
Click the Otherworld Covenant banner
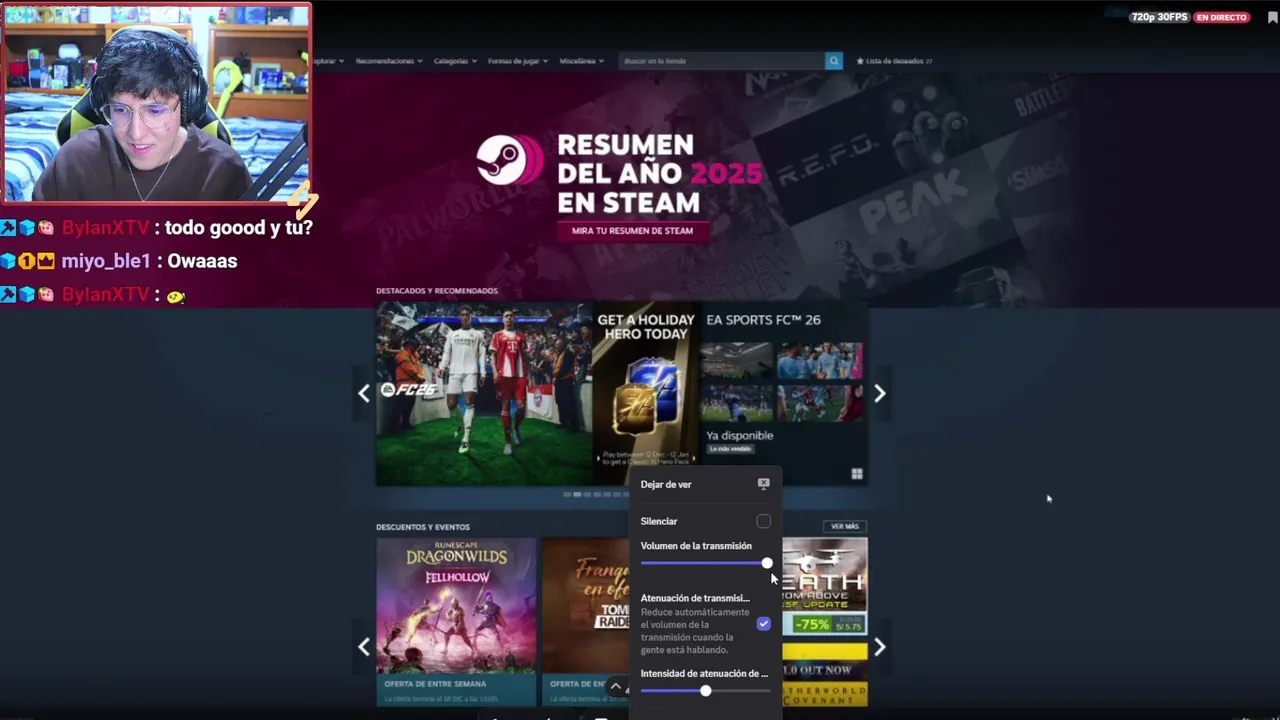tap(825, 675)
